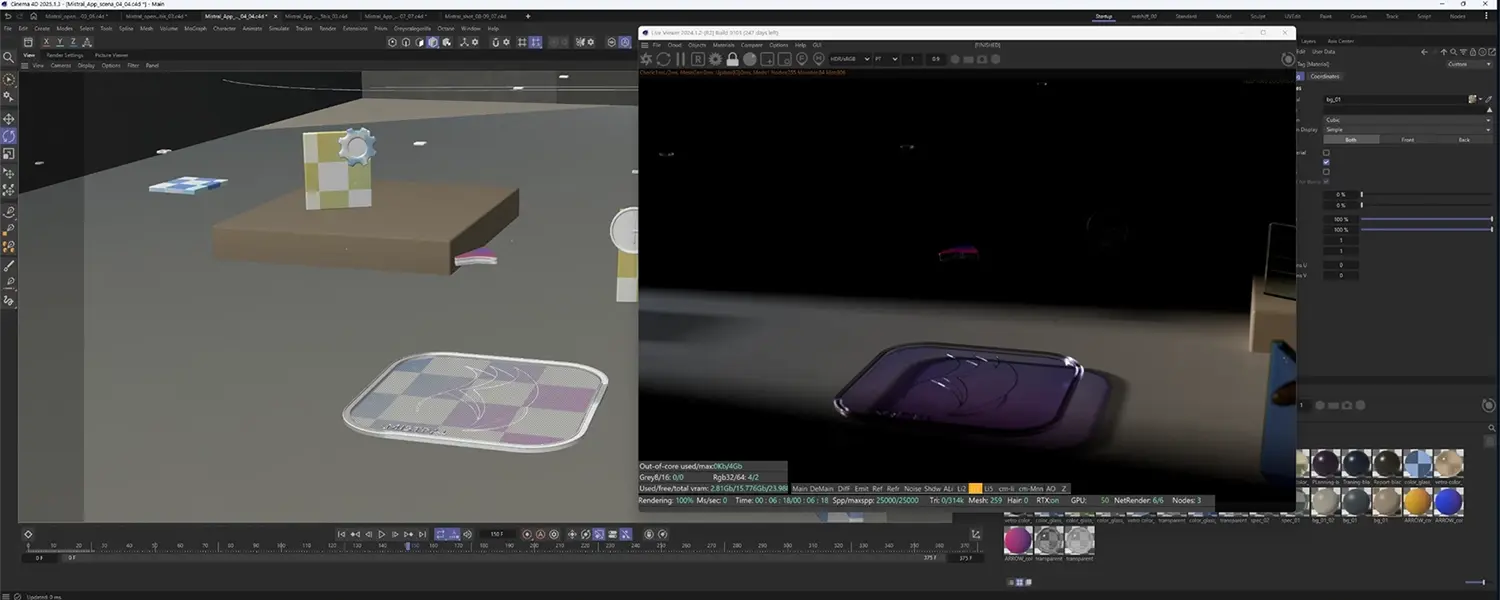Switch to the Render Settings tab
The height and width of the screenshot is (600, 1500).
(65, 55)
